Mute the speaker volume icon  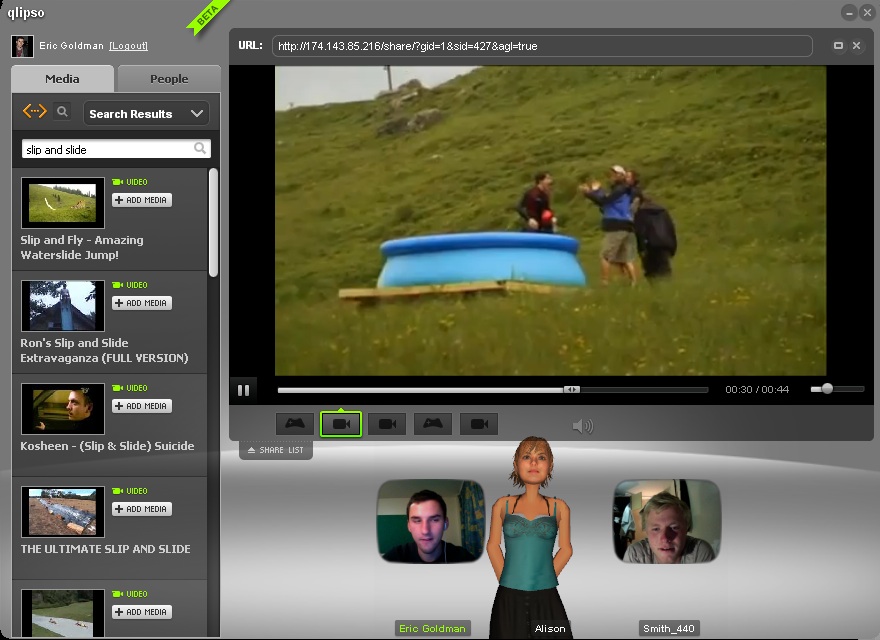582,426
